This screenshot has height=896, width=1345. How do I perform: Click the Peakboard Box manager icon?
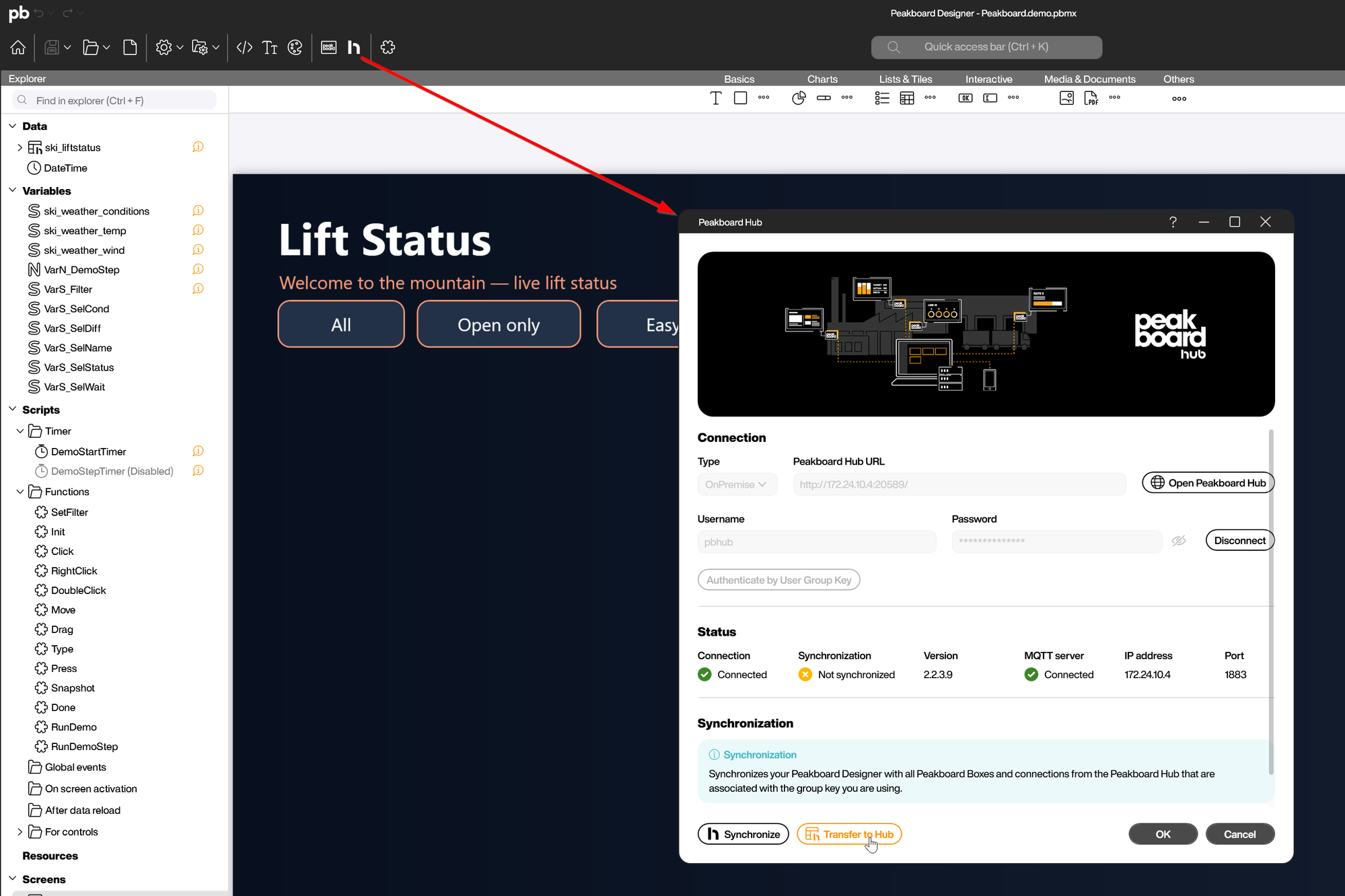tap(329, 47)
